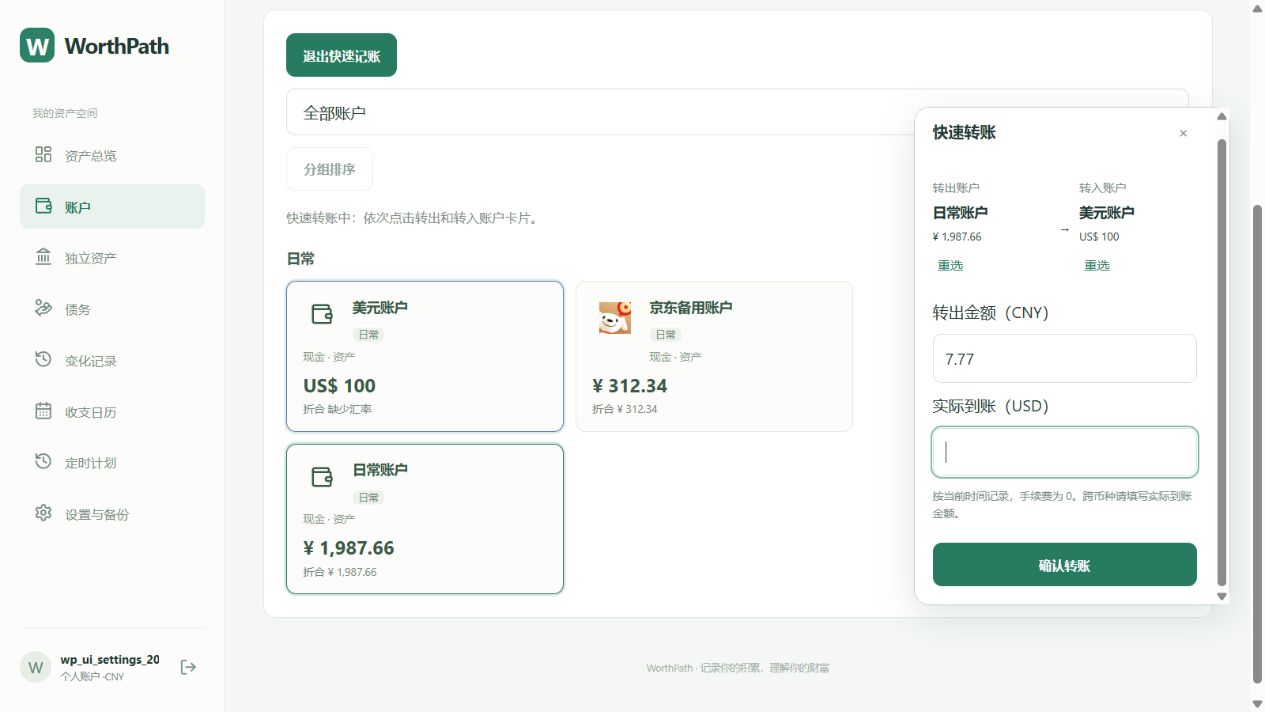
Task: Open the 债务 section
Action: coord(112,309)
